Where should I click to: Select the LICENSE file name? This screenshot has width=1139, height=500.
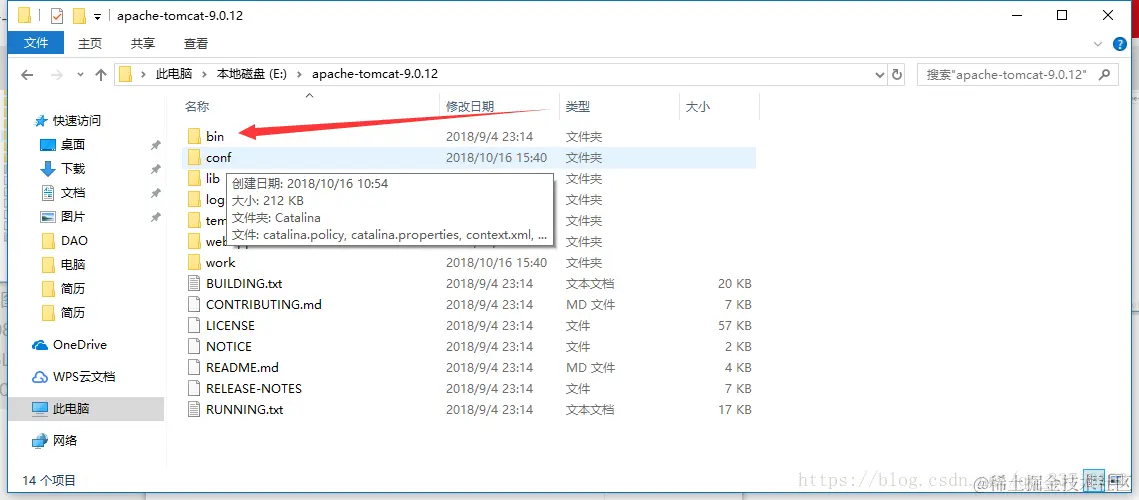(230, 326)
